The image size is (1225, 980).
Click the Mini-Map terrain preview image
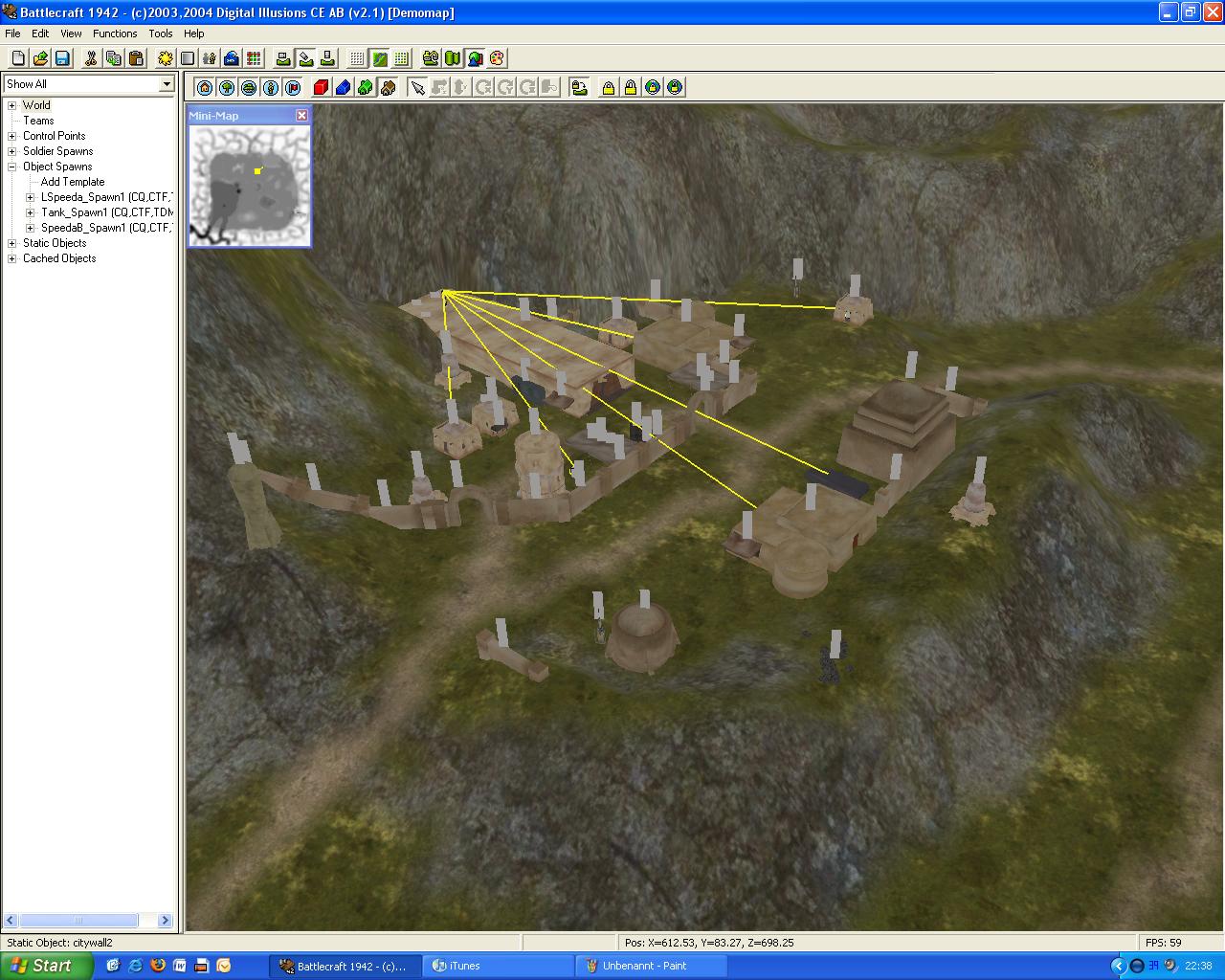(249, 185)
